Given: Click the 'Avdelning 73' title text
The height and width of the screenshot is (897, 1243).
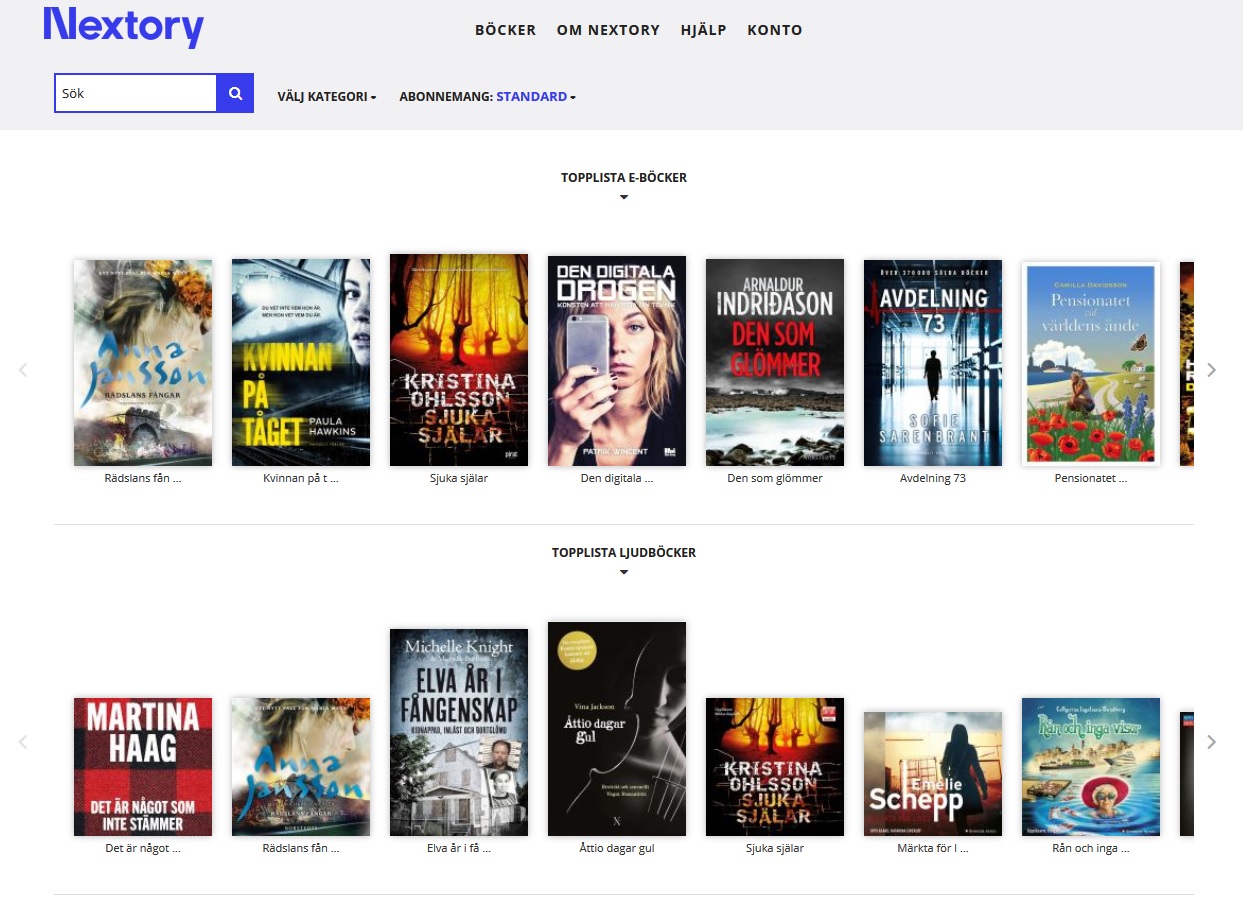Looking at the screenshot, I should [x=933, y=478].
